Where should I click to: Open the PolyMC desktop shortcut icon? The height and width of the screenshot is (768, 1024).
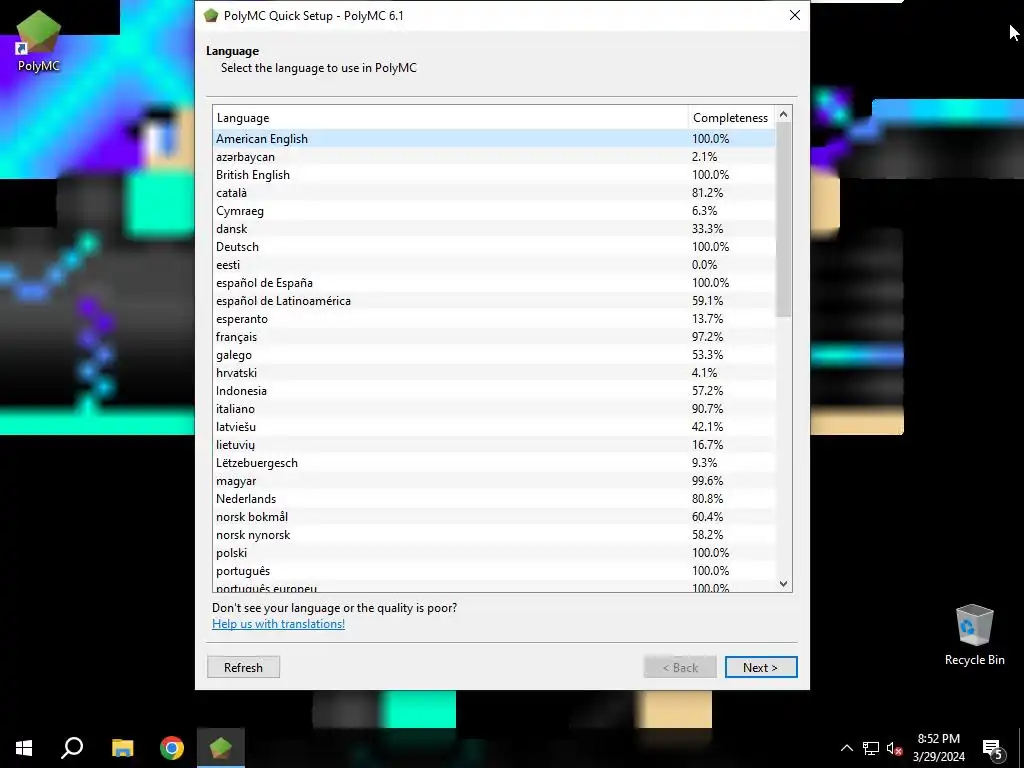[x=39, y=42]
